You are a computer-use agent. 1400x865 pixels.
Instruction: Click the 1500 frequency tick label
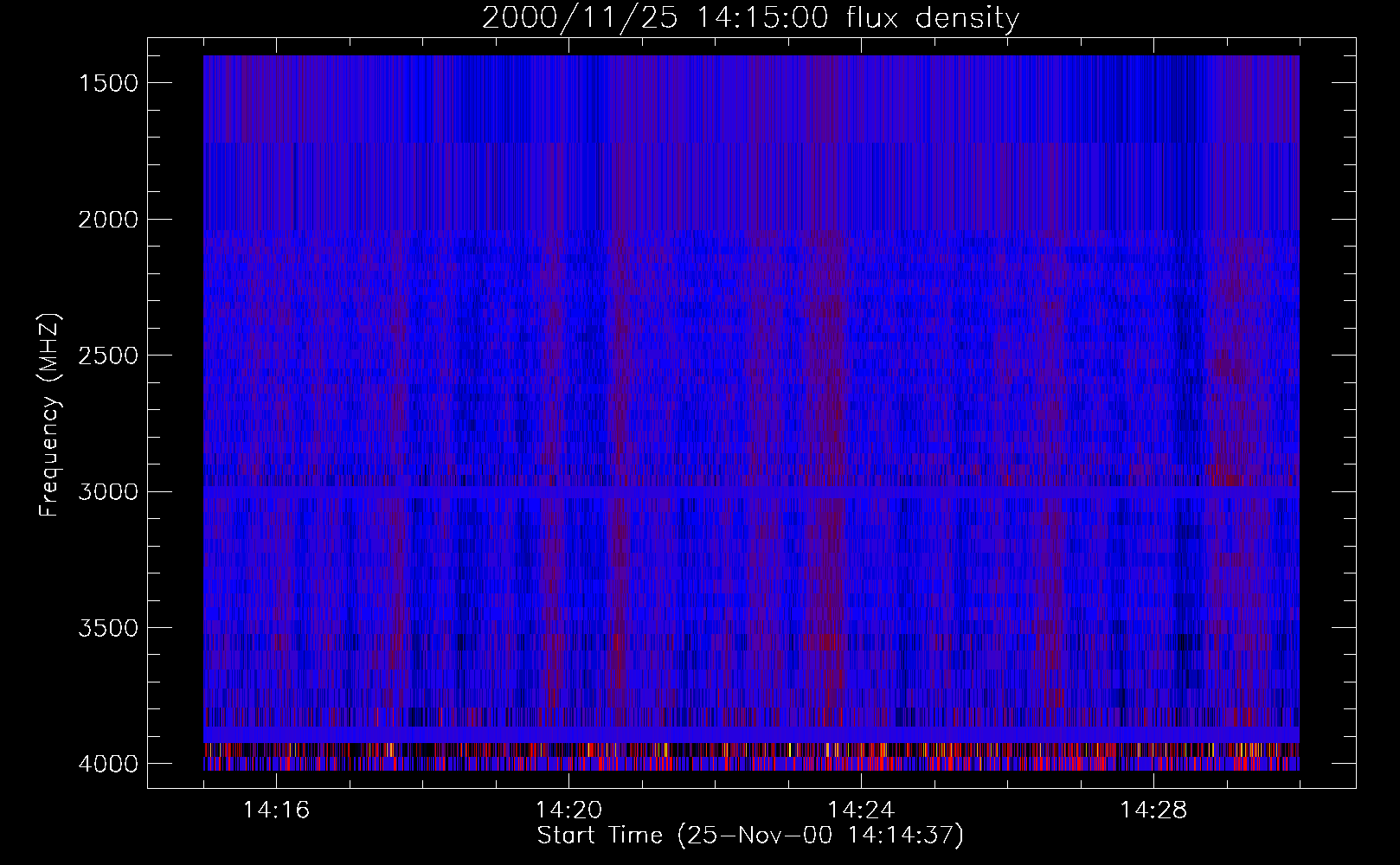pos(108,83)
